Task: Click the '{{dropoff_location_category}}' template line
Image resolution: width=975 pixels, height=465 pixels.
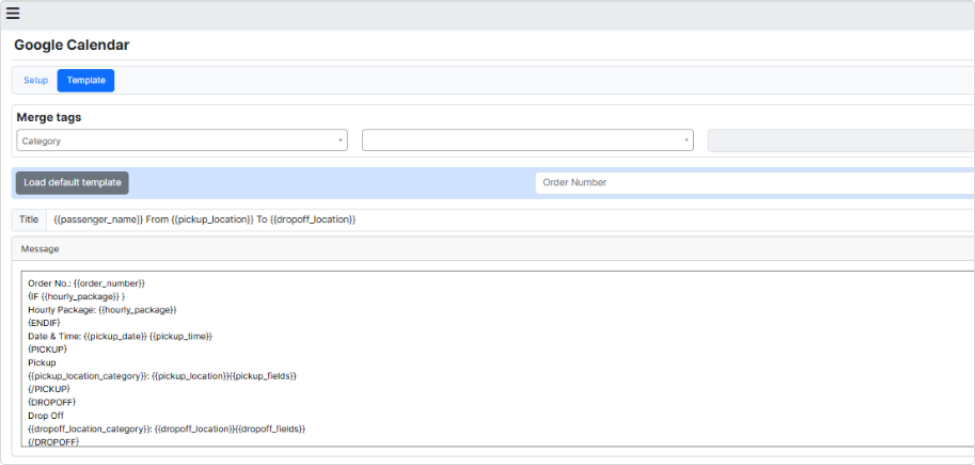Action: (167, 429)
